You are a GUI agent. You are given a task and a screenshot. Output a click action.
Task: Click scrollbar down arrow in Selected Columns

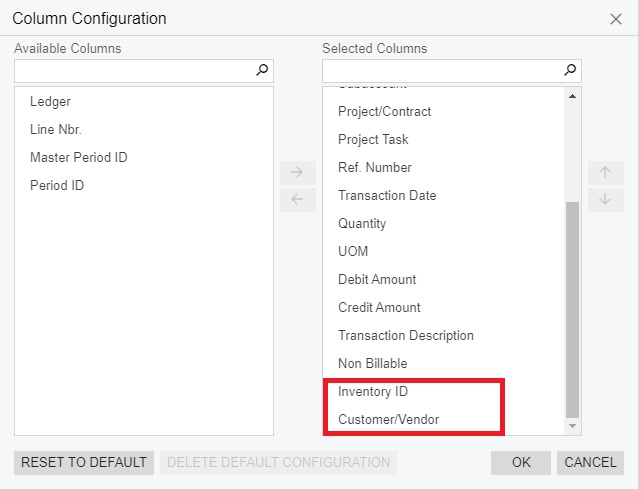coord(572,426)
